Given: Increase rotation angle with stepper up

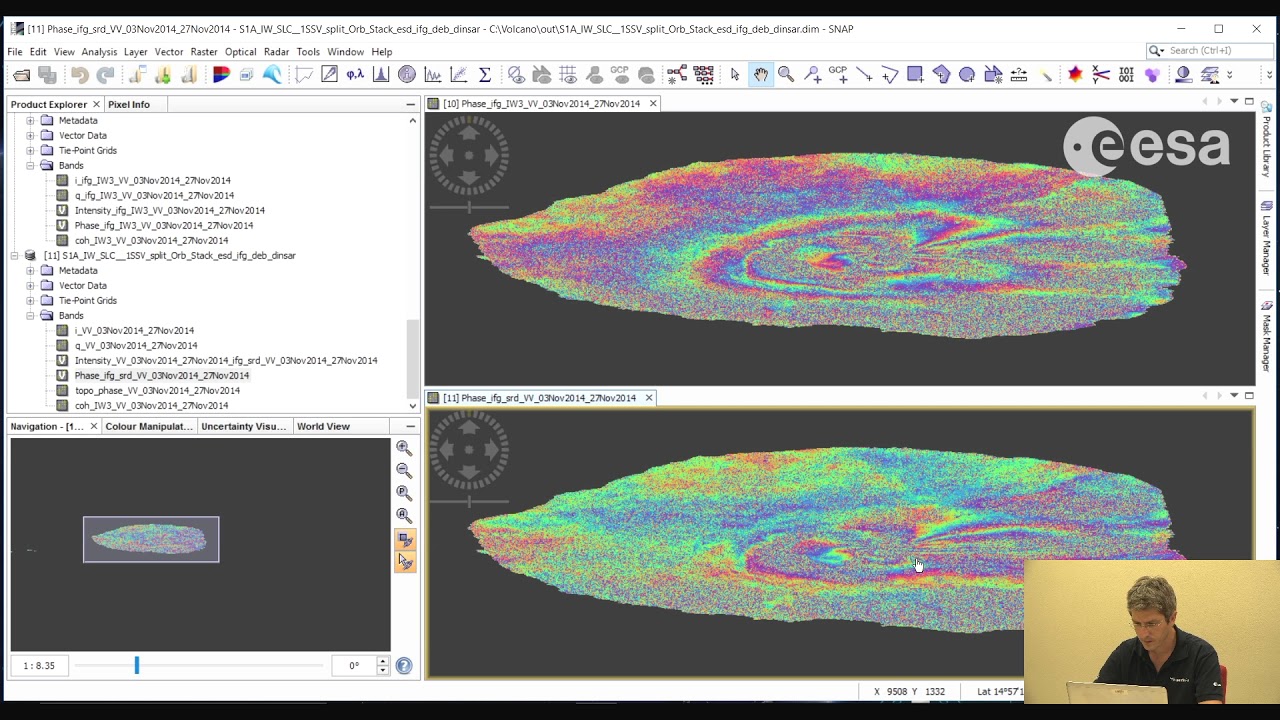Looking at the screenshot, I should pyautogui.click(x=382, y=661).
